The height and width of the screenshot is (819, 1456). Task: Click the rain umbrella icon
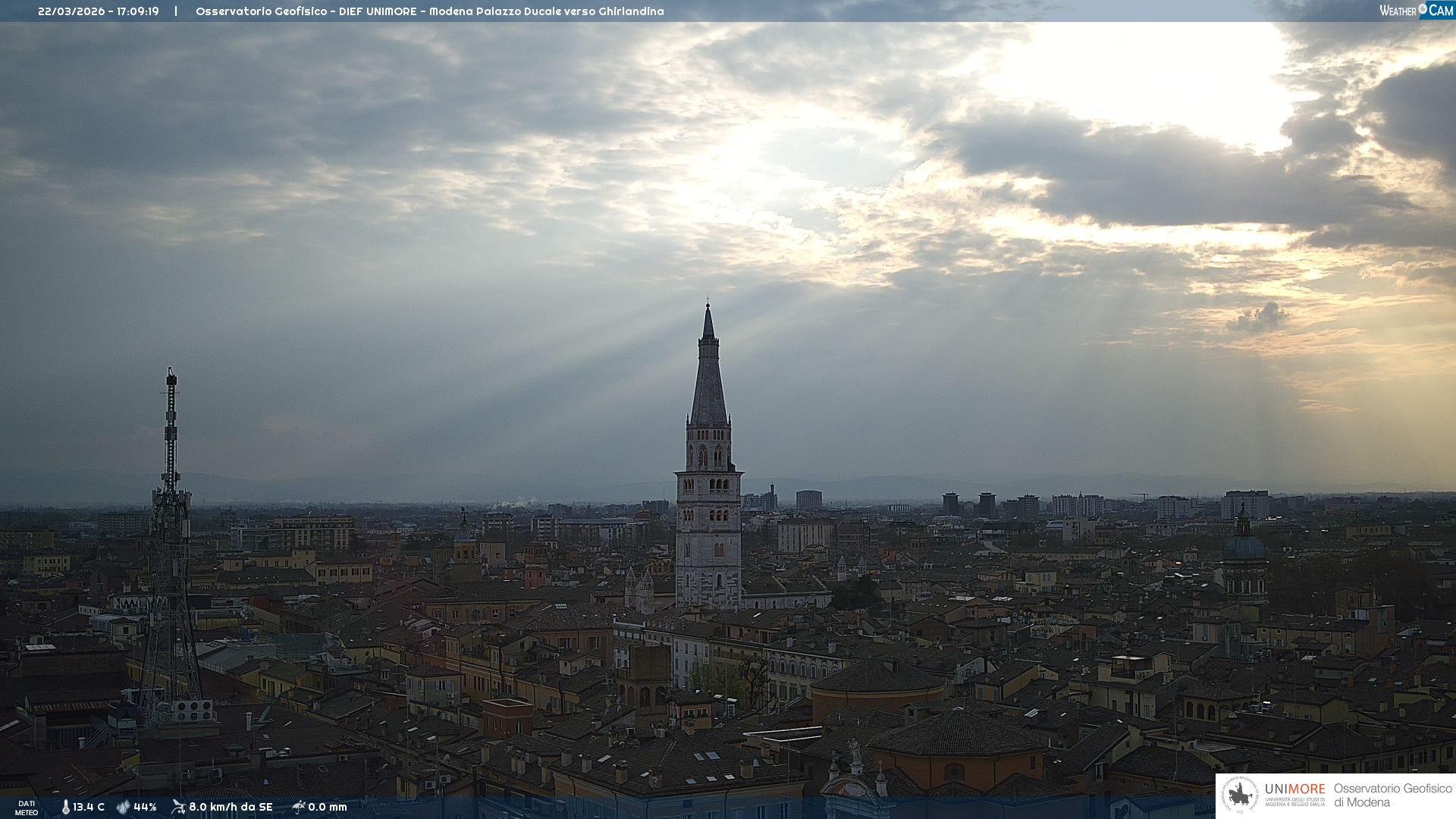pos(299,807)
